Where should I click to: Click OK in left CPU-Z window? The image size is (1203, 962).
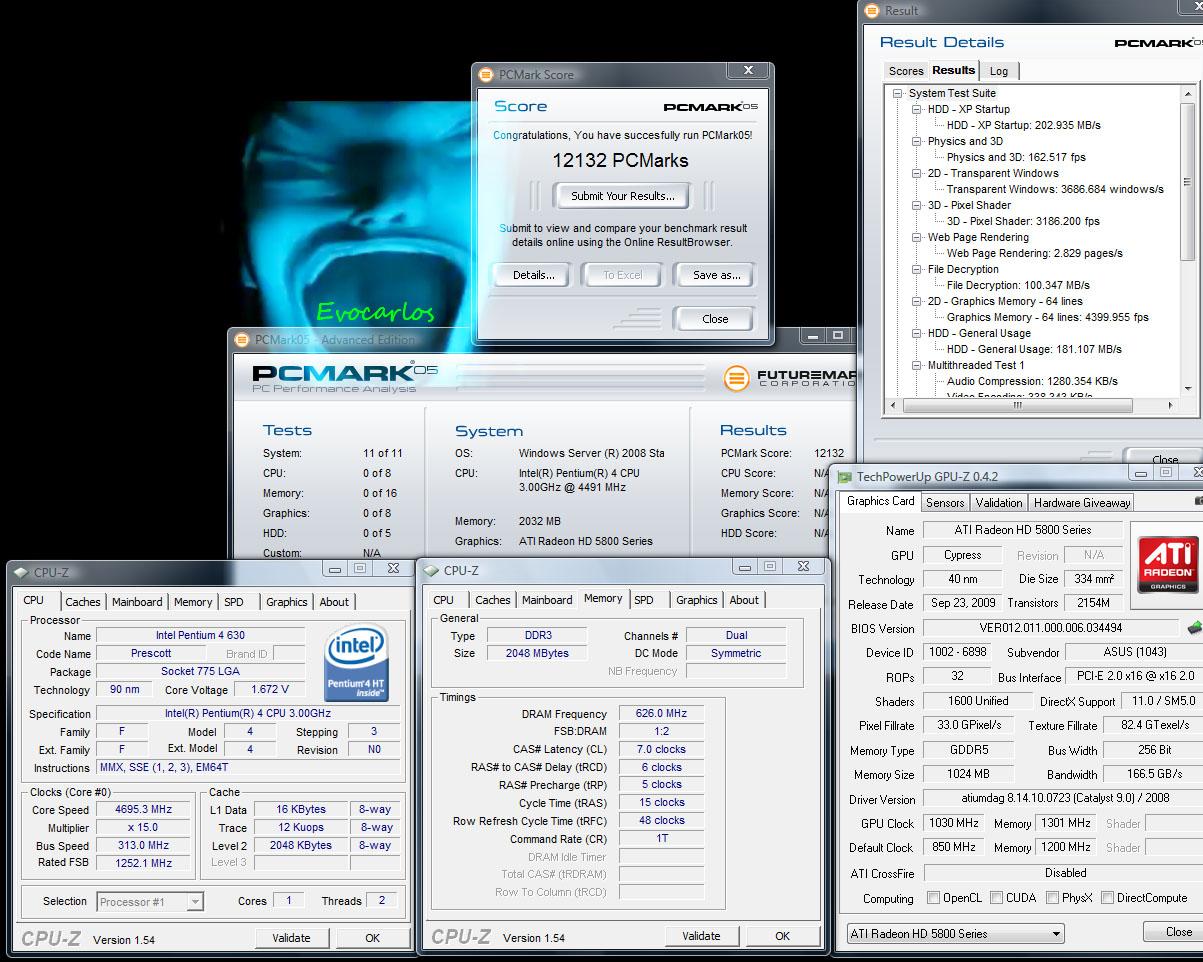click(372, 938)
